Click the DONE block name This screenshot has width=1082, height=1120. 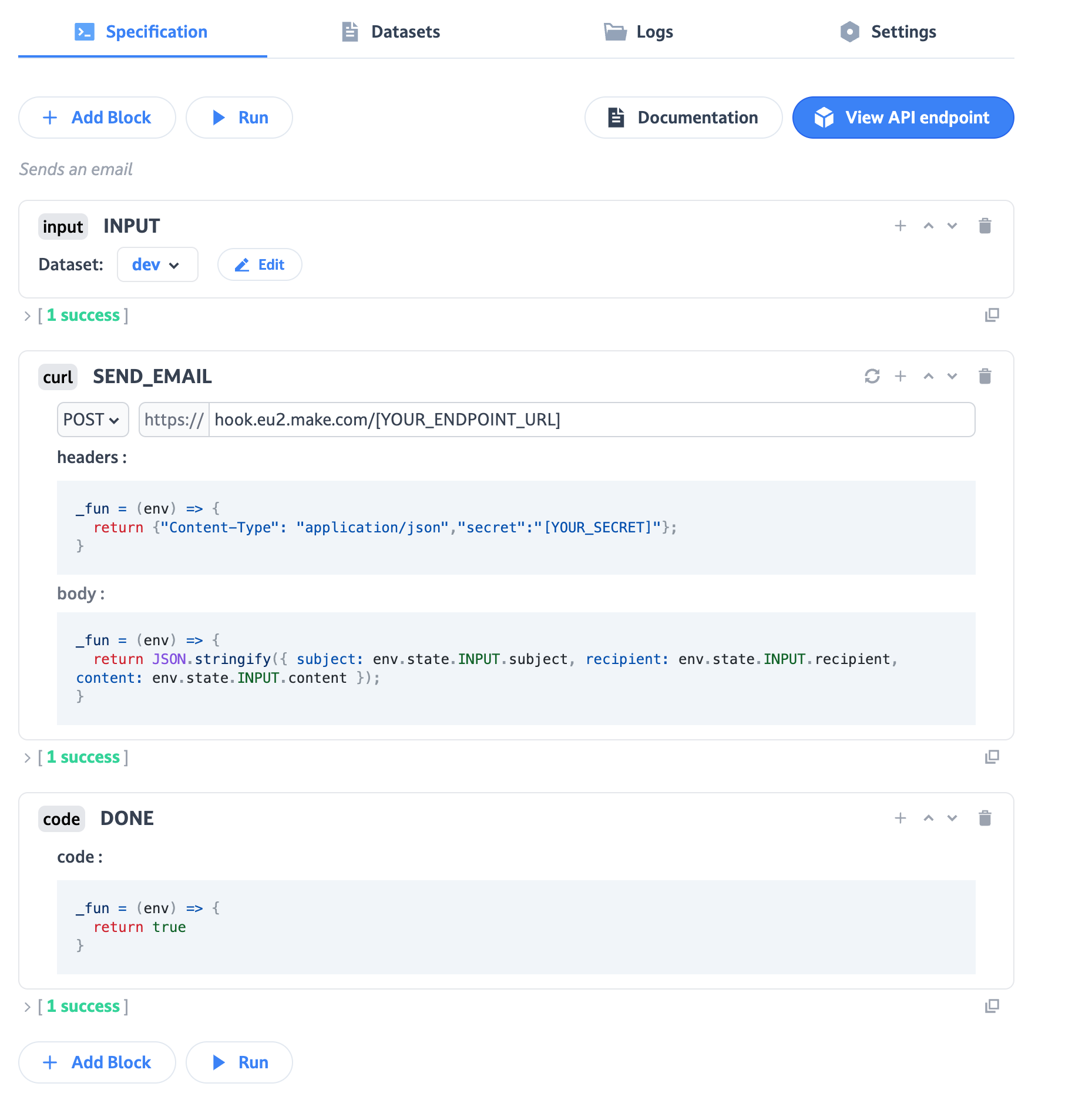[x=127, y=818]
